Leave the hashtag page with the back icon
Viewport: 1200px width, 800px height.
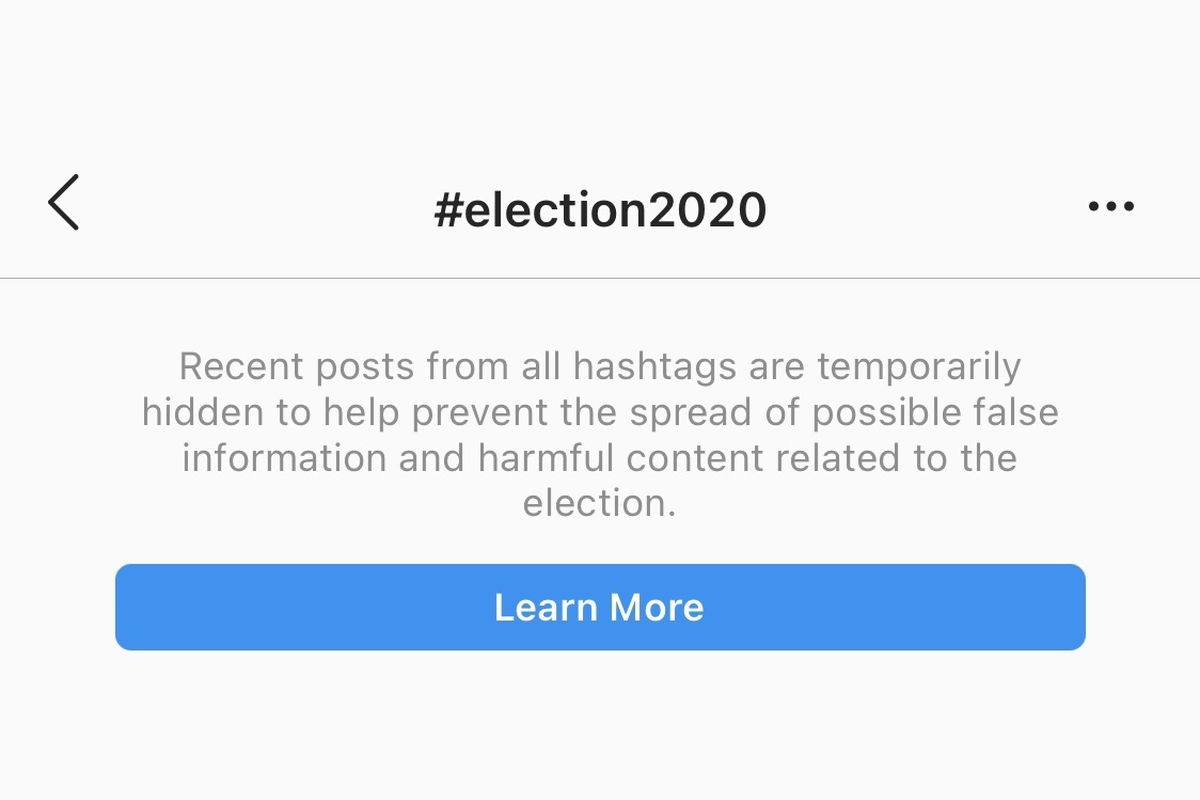[63, 202]
